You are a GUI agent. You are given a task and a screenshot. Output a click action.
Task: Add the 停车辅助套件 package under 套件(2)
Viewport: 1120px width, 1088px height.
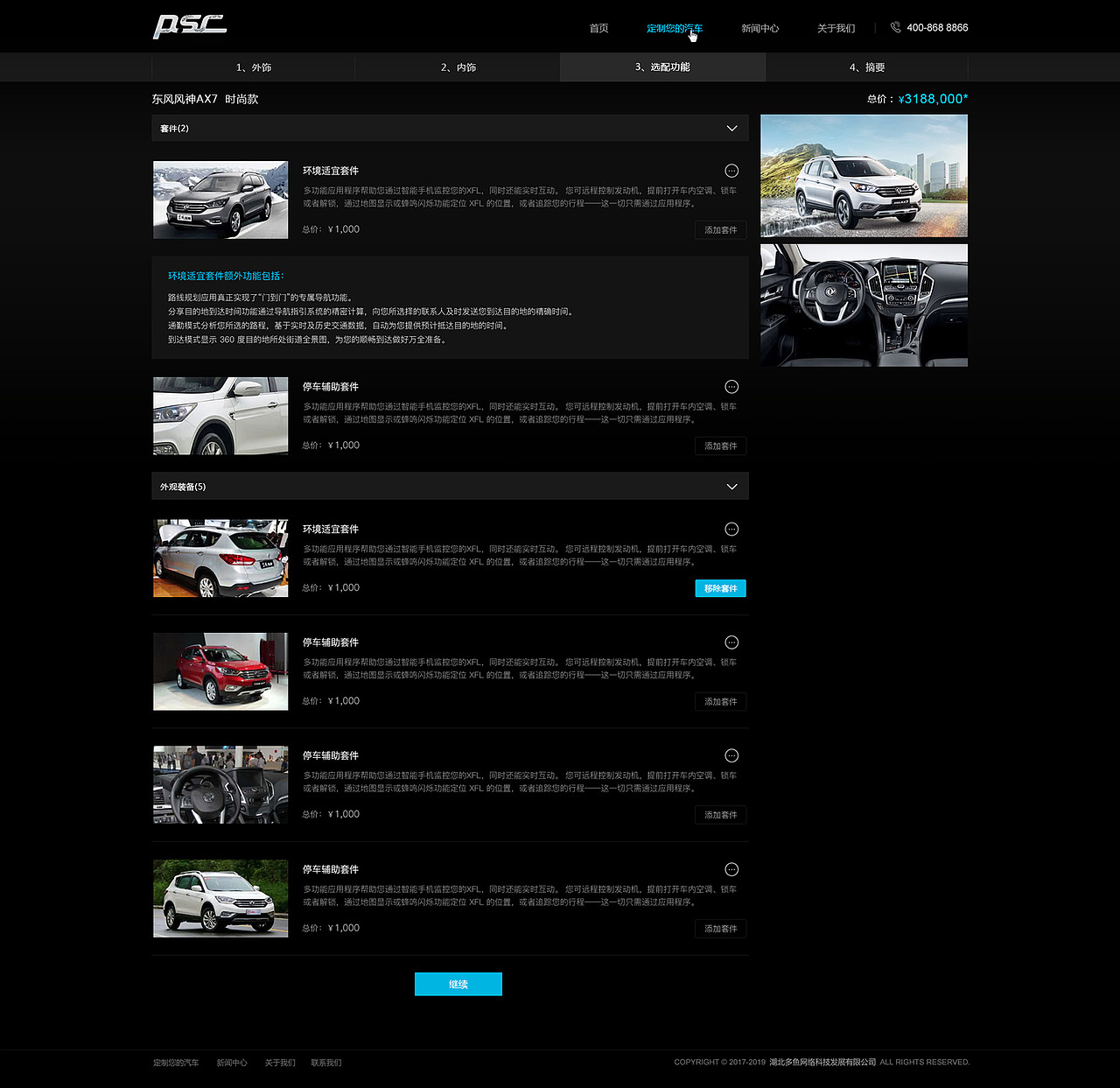[721, 446]
